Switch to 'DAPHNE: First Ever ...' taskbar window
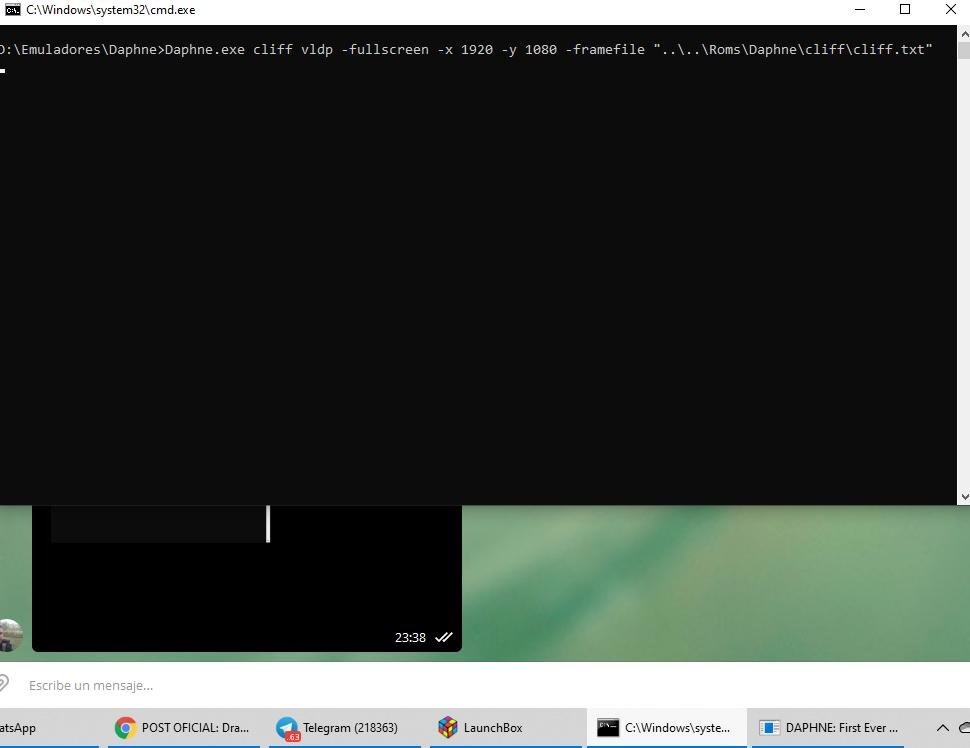Image resolution: width=970 pixels, height=748 pixels. (828, 728)
